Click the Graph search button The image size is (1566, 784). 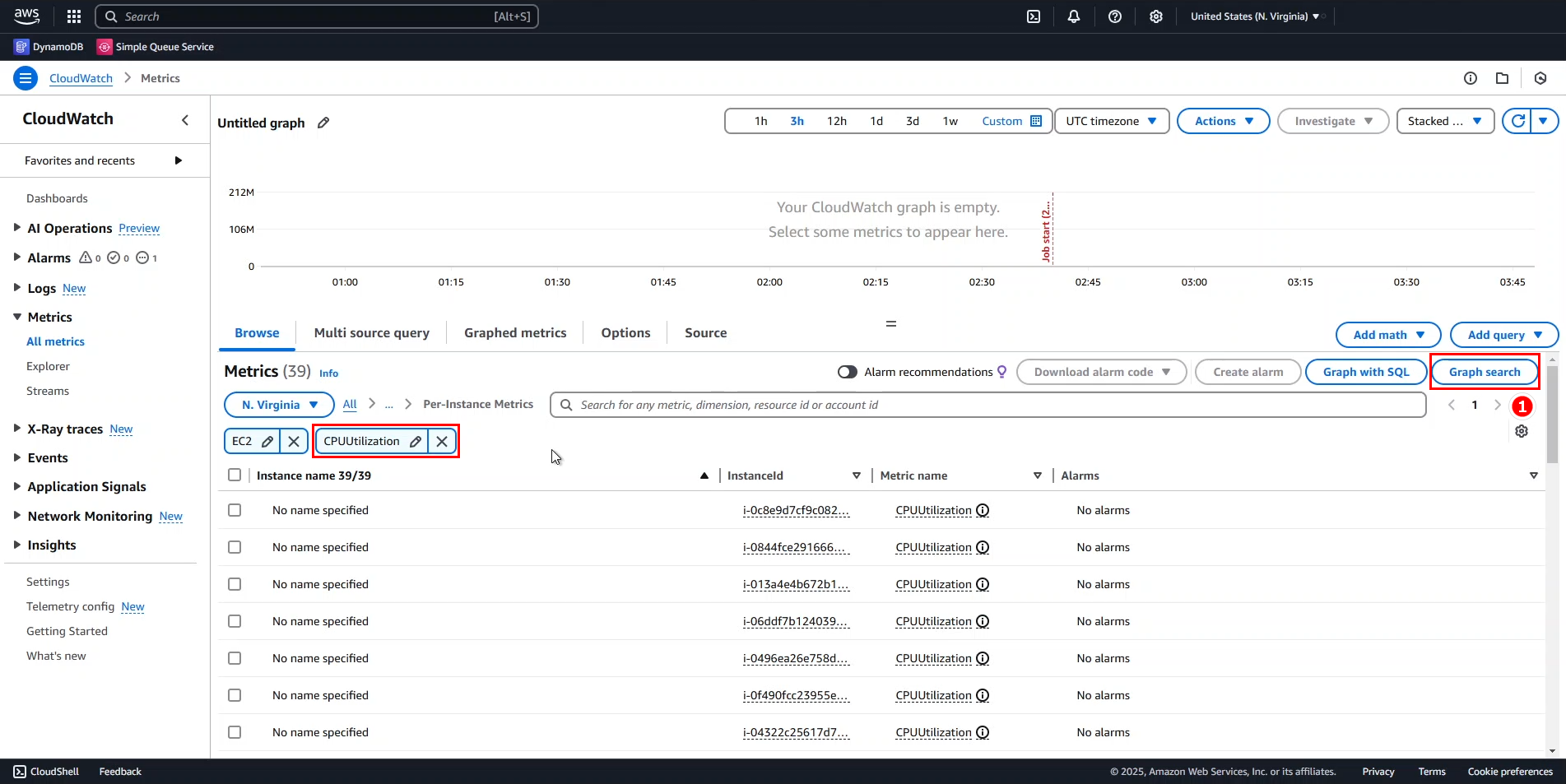(x=1484, y=372)
